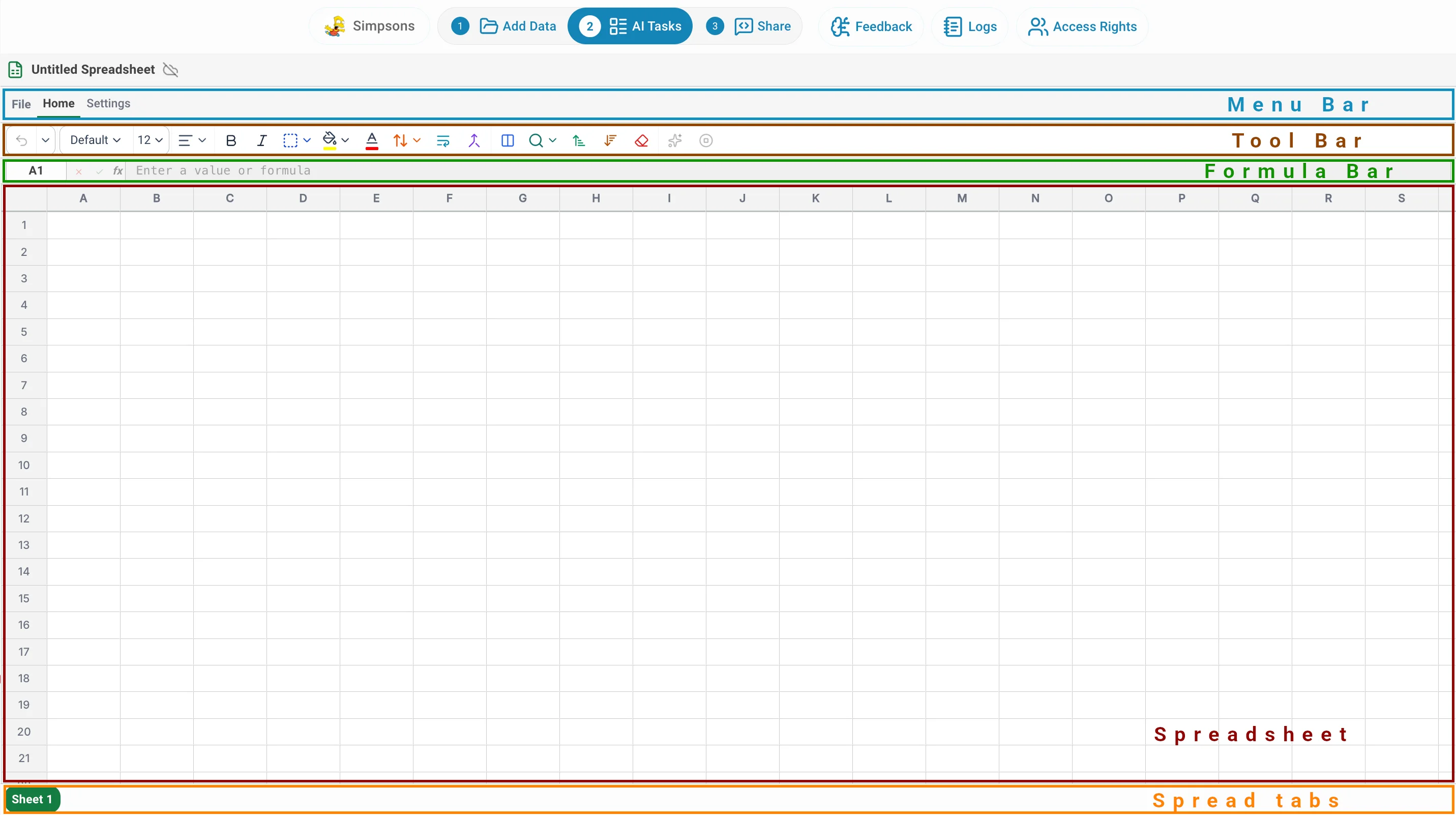The width and height of the screenshot is (1456, 815).
Task: Click the fx function icon
Action: 117,170
